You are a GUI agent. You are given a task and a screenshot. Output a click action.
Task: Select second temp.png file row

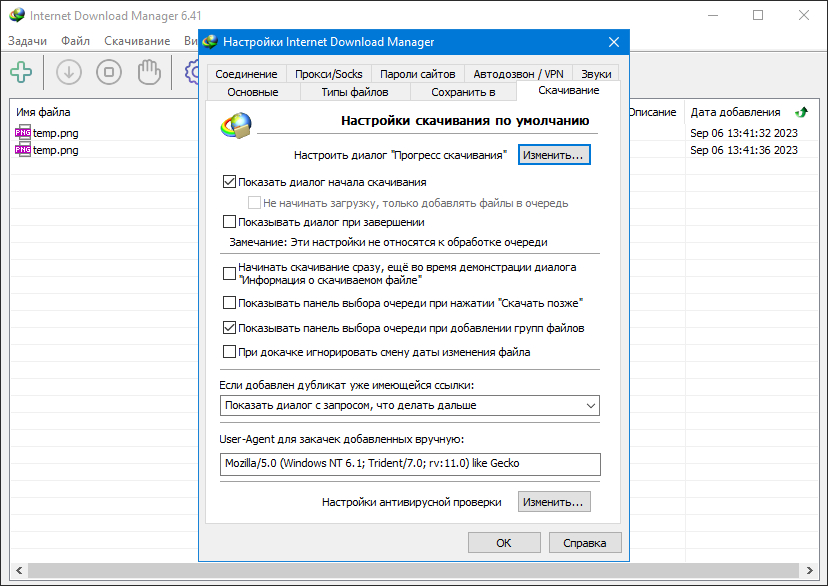(106, 150)
